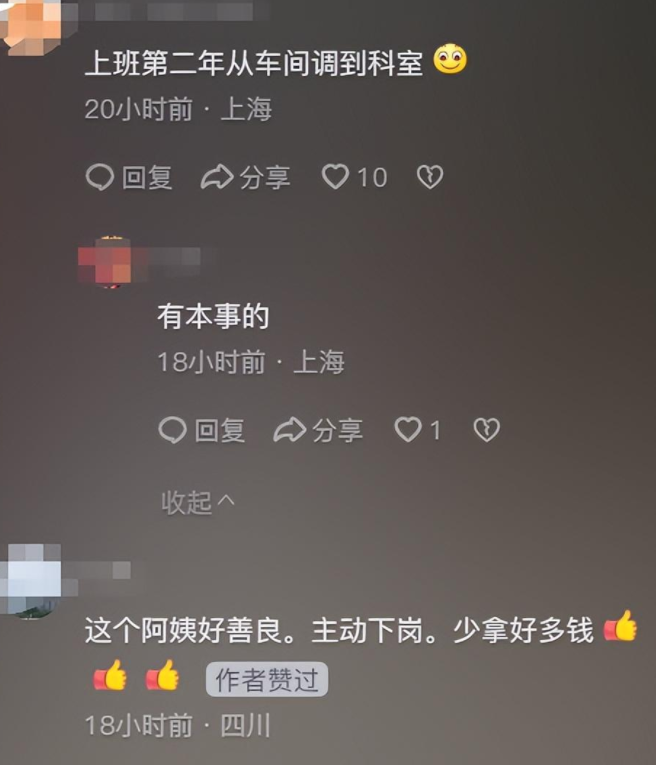
Task: Tap broken heart on 有本事的 reply
Action: (x=486, y=430)
